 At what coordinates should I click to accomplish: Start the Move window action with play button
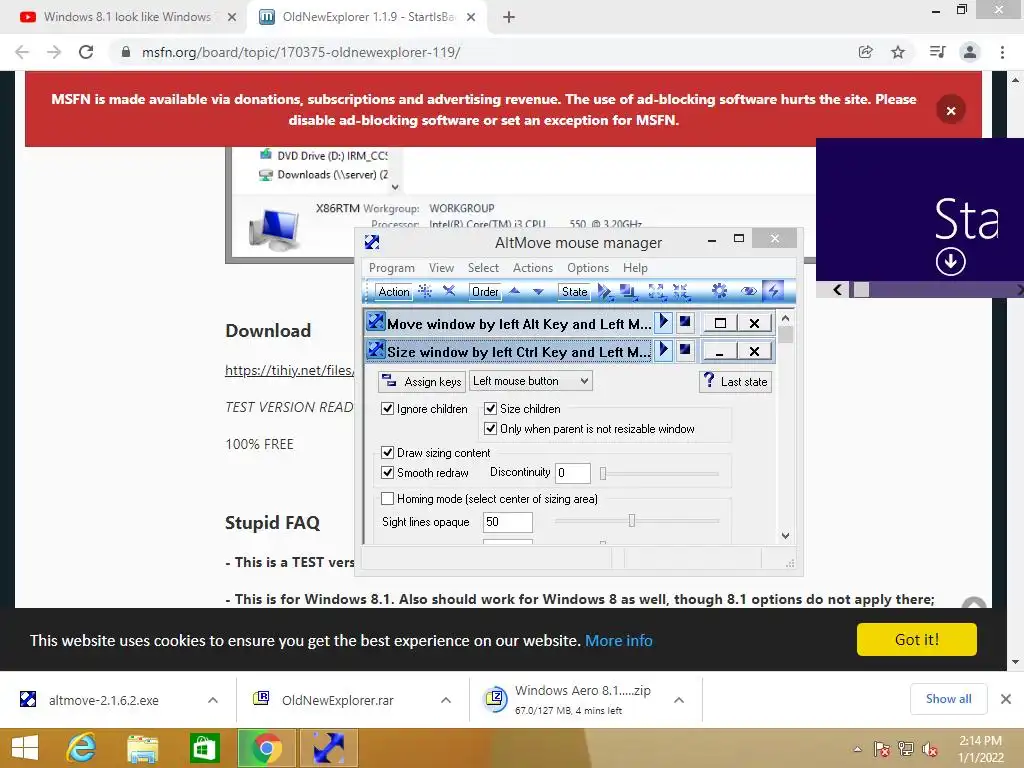click(664, 322)
